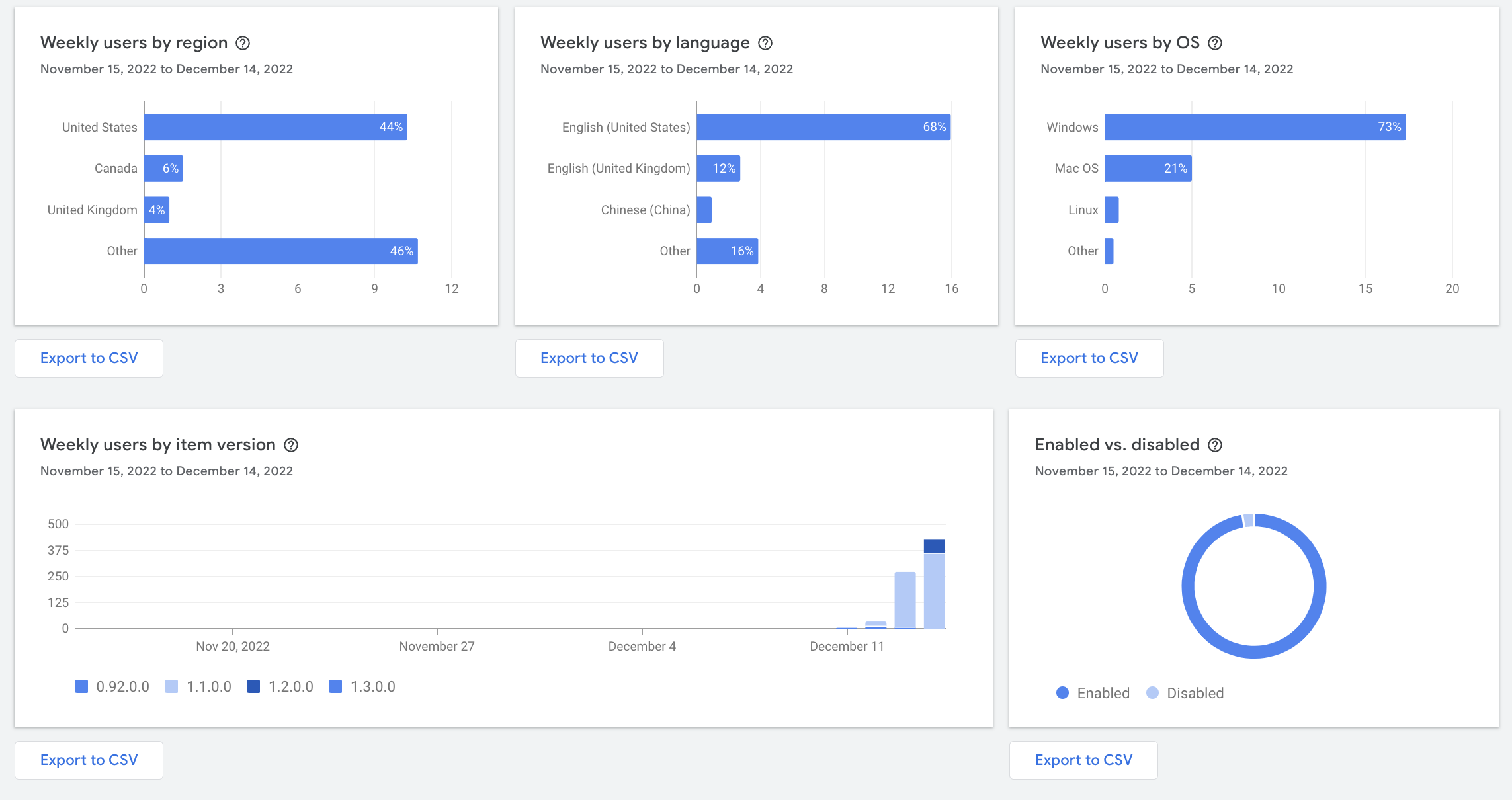Export Enabled vs. disabled data to CSV
1512x800 pixels.
(x=1083, y=760)
